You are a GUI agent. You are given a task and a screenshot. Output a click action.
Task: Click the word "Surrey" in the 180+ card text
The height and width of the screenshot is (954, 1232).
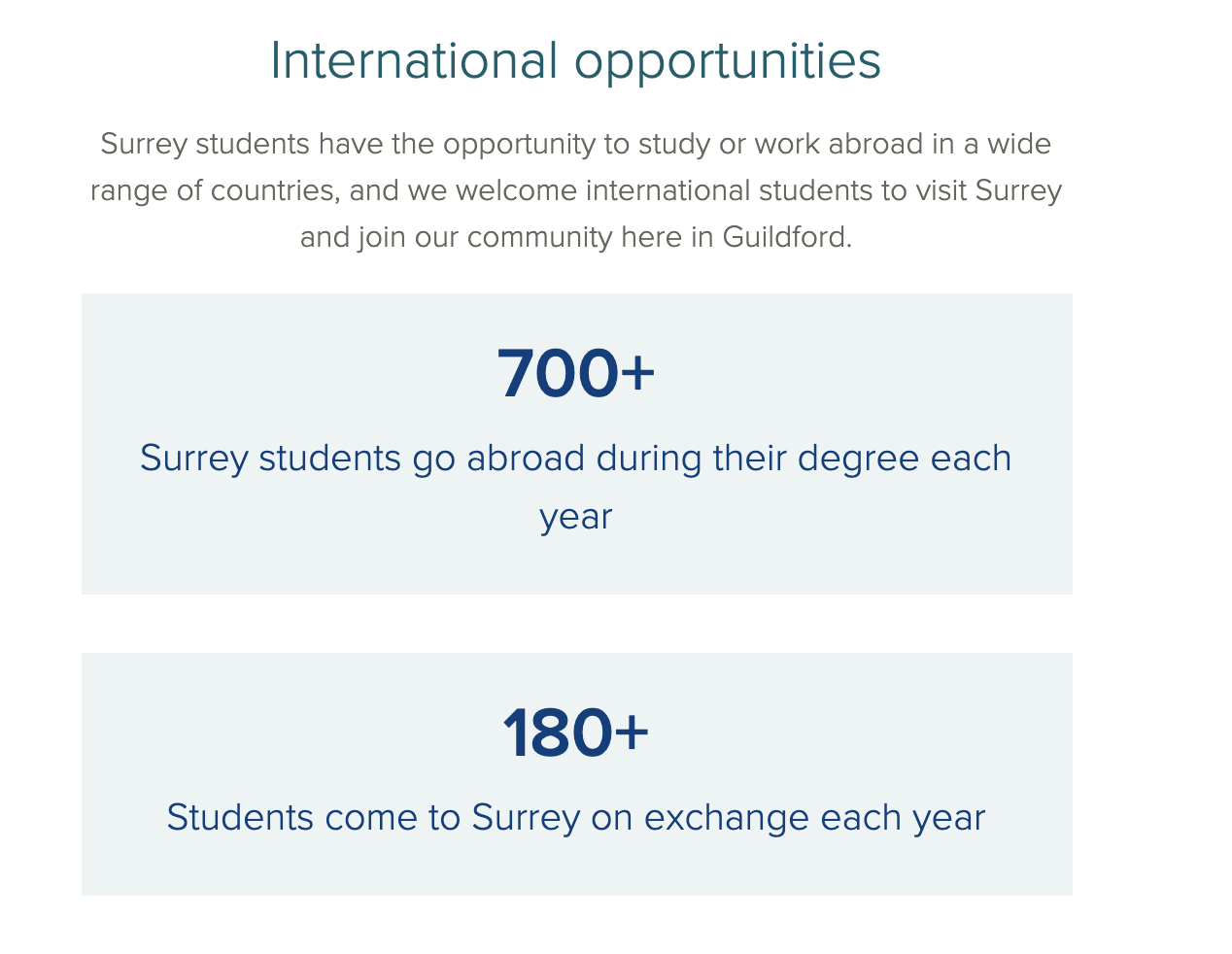[526, 819]
